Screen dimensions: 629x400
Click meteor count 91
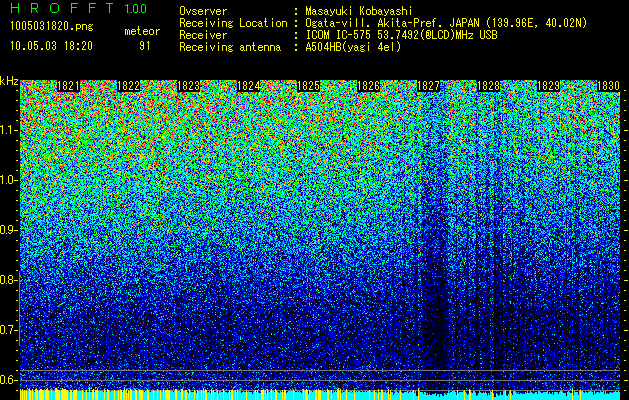pyautogui.click(x=145, y=46)
